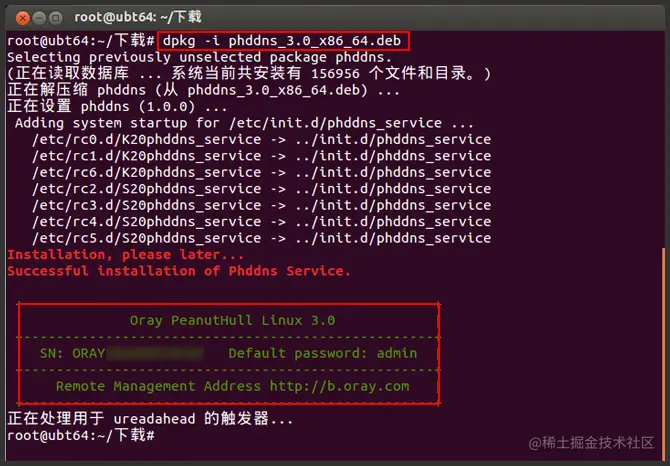This screenshot has height=466, width=670.
Task: Click the /etc/rc5.d/S20phddns_service line
Action: (260, 238)
